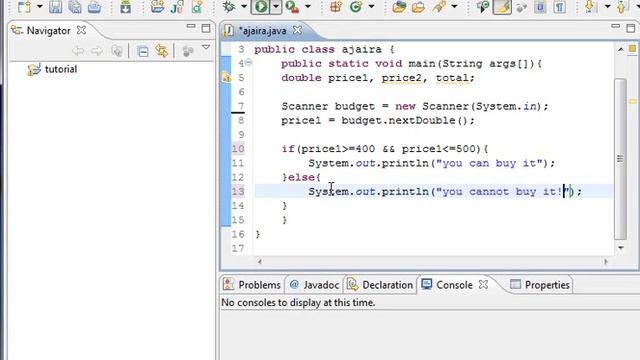Select the ajaira.java editor tab
The height and width of the screenshot is (360, 640).
[262, 31]
